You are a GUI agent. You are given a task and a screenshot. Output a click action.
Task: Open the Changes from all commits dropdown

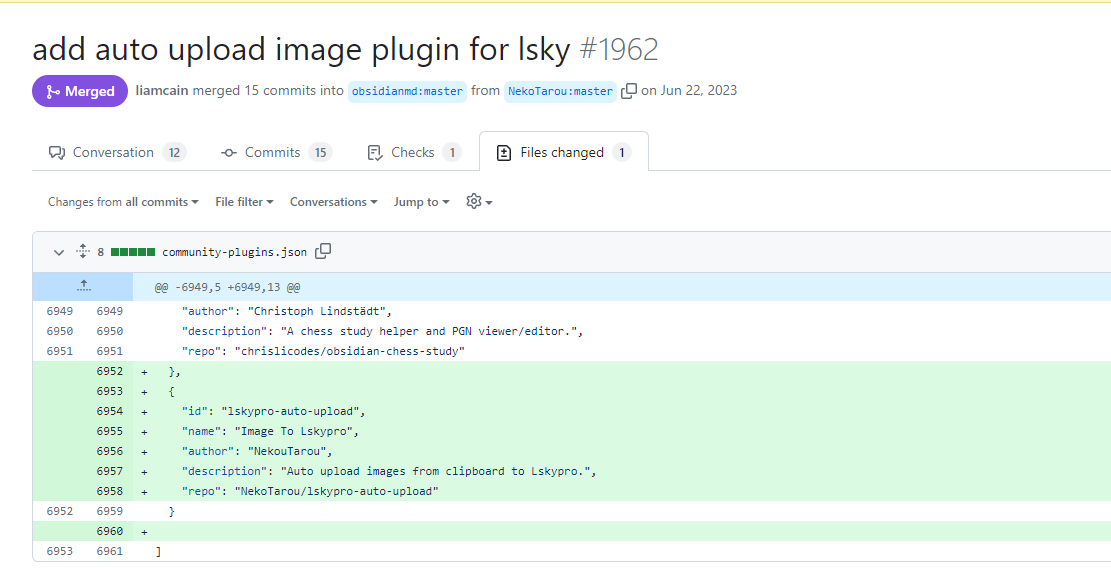pyautogui.click(x=123, y=202)
